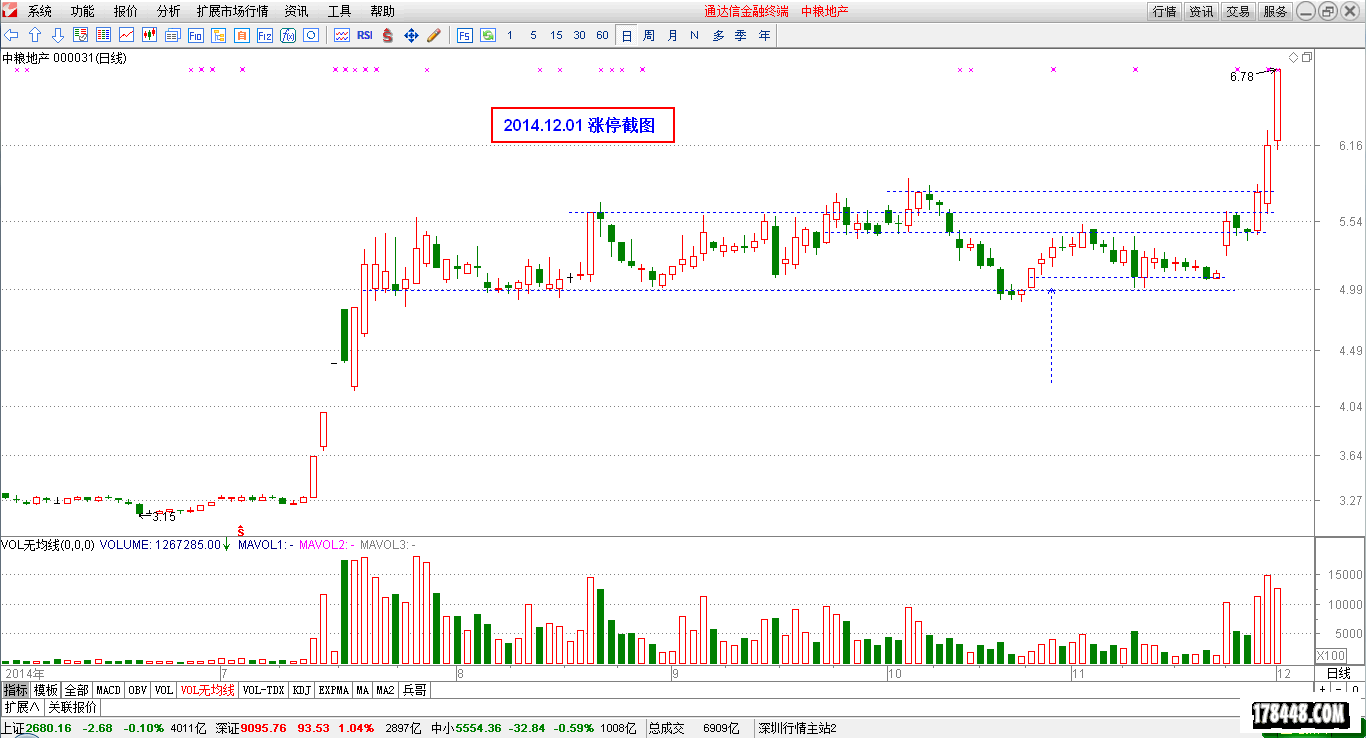The width and height of the screenshot is (1366, 738).
Task: Click the yellow tree structure toolbar icon
Action: (x=219, y=35)
